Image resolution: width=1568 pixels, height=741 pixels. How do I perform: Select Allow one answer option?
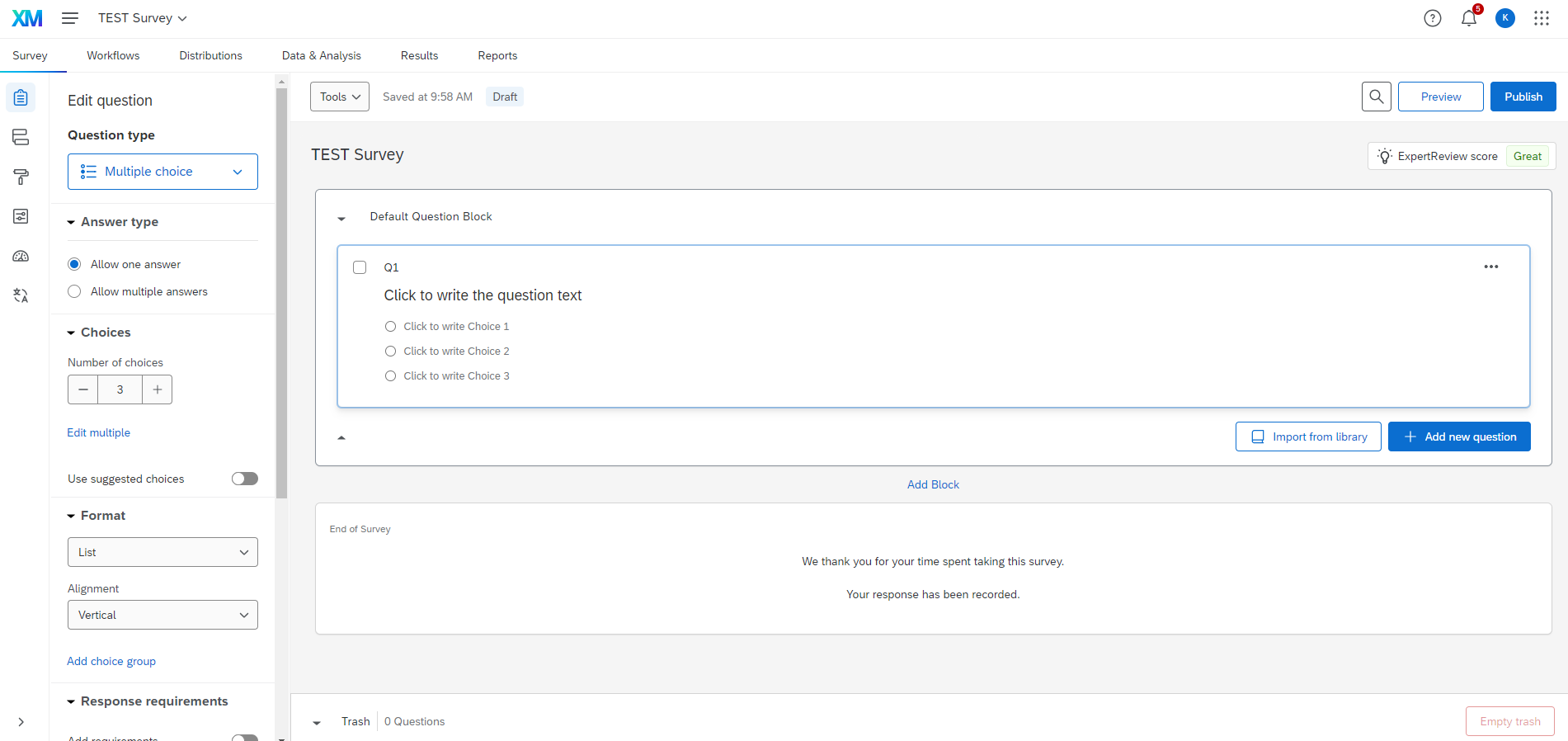tap(74, 264)
